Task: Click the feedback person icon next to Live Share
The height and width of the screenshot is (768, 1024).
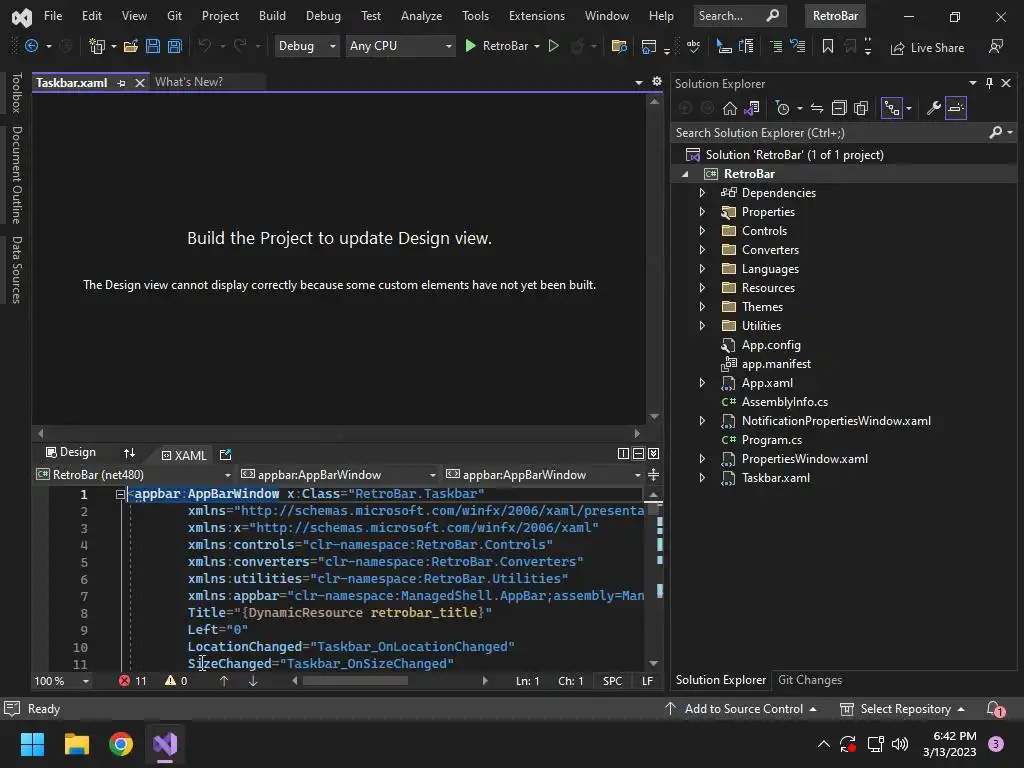Action: tap(996, 46)
